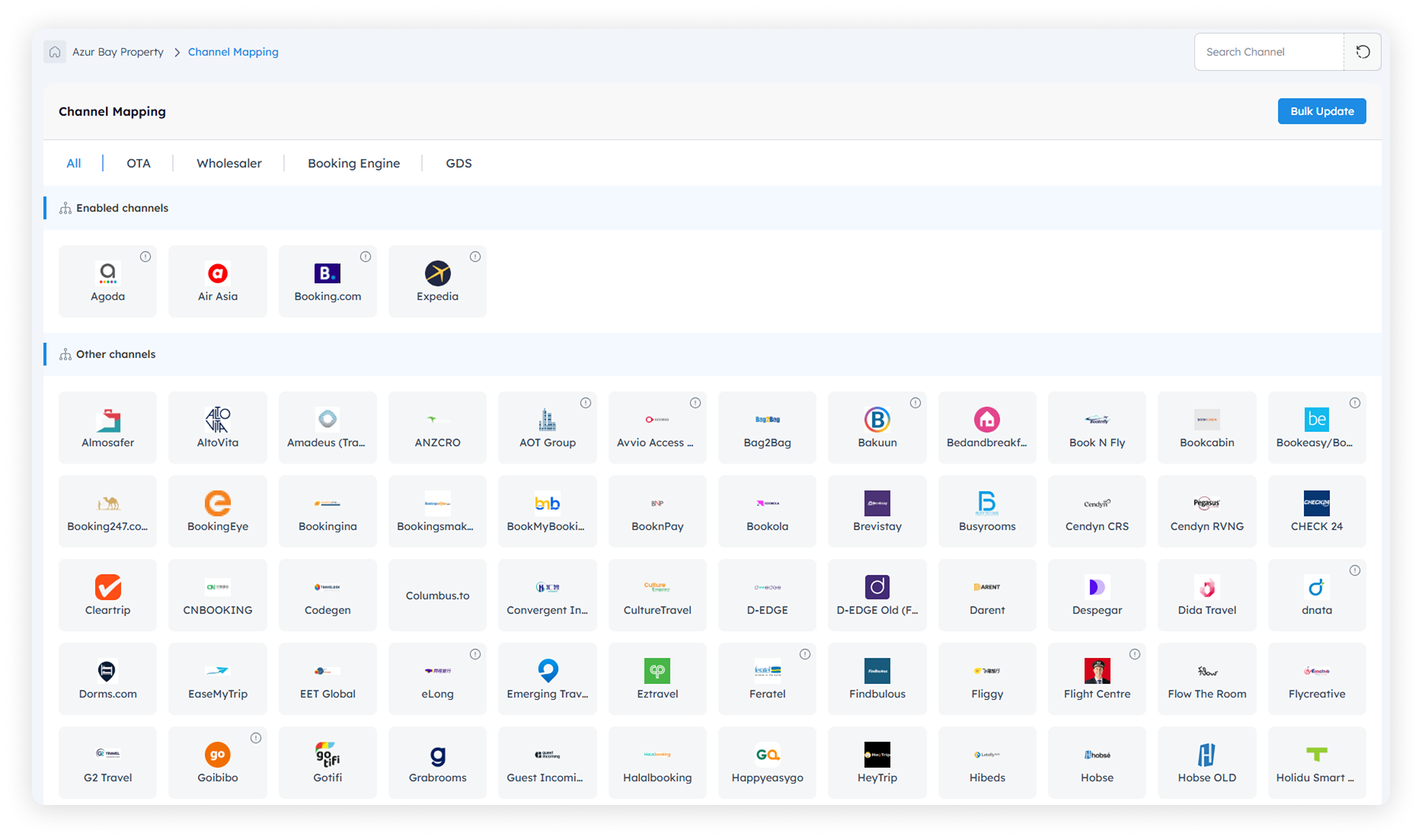1422x840 pixels.
Task: Show info icon on Bakuun card
Action: tap(916, 403)
